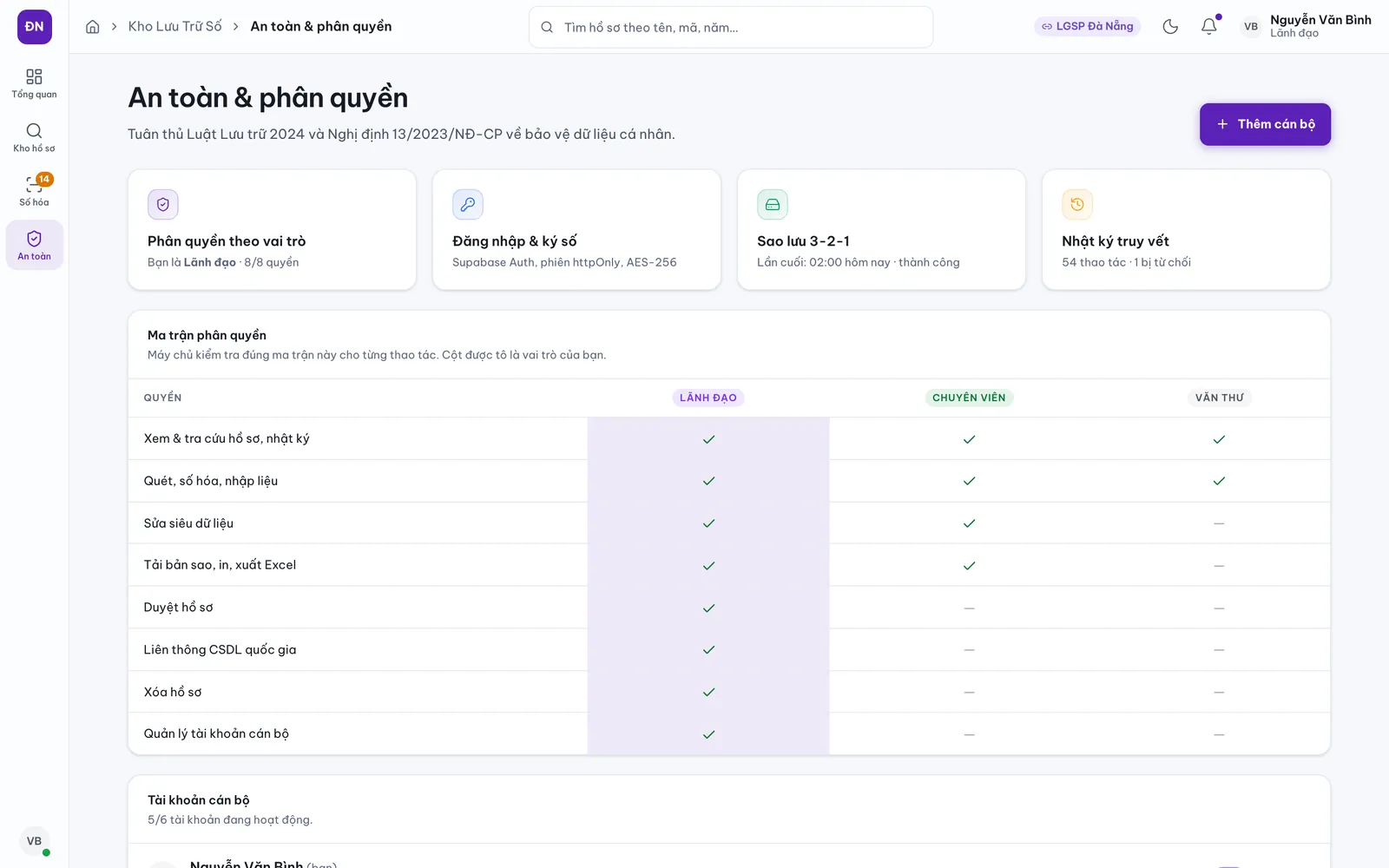Click the VB avatar in the header
This screenshot has height=868, width=1389.
[x=1251, y=27]
